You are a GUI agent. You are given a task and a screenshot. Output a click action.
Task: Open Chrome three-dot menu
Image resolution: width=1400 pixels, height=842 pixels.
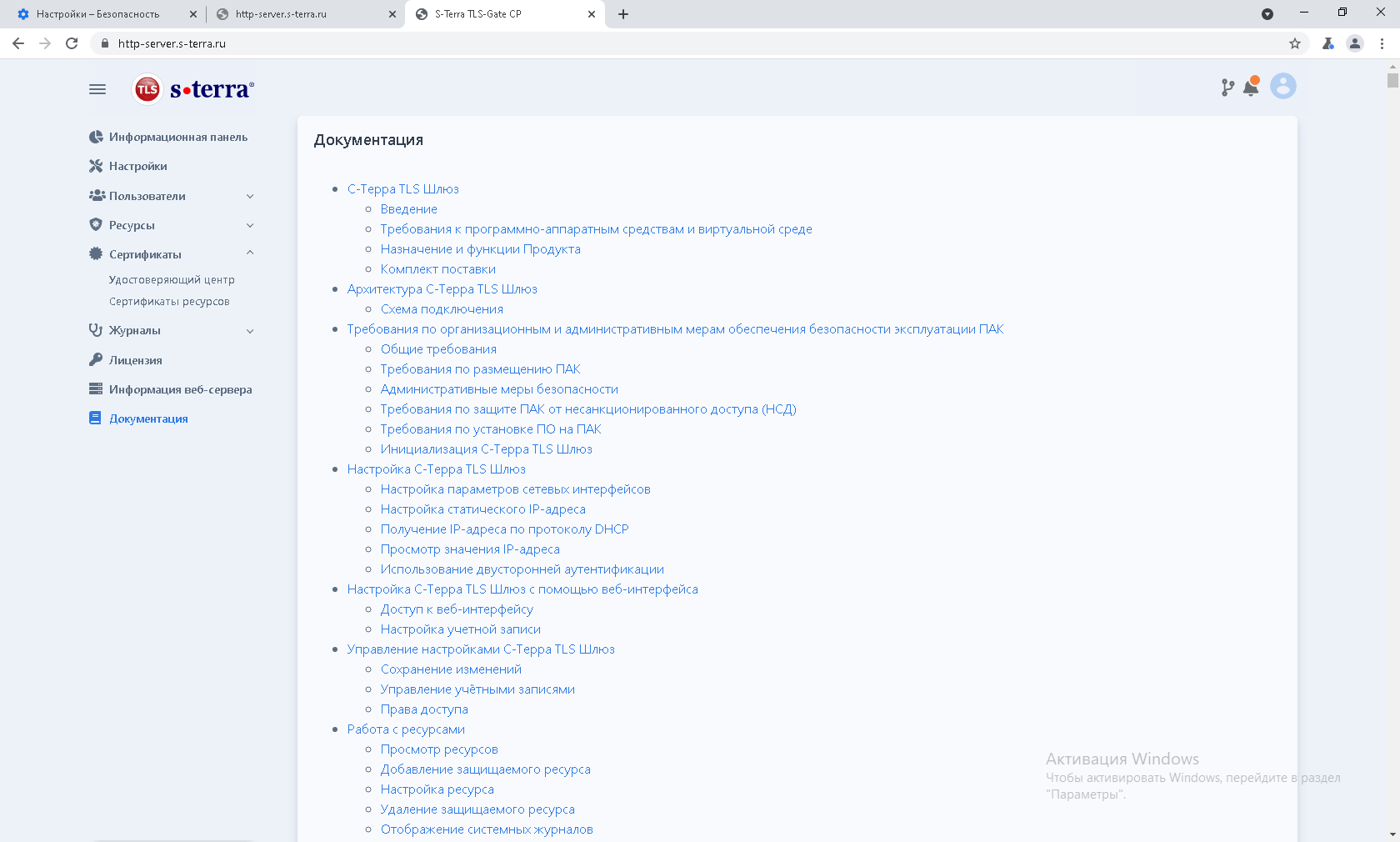tap(1382, 43)
